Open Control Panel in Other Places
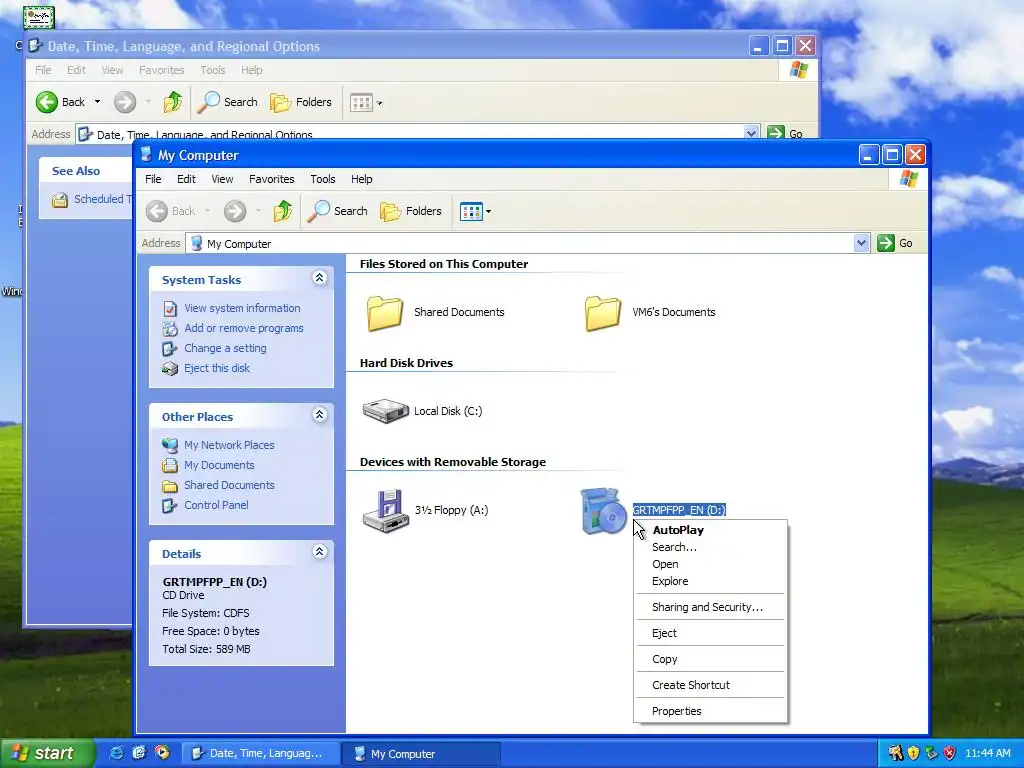 216,505
